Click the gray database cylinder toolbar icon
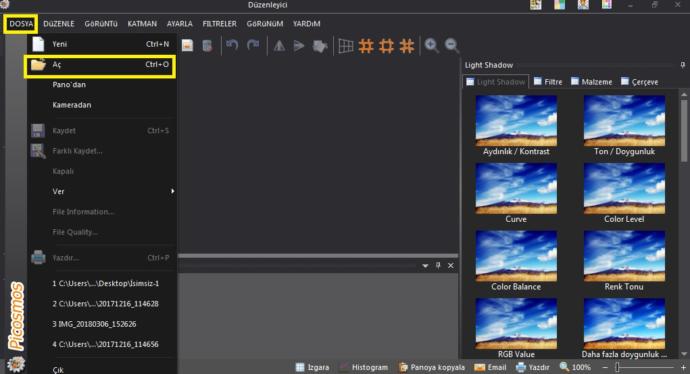The image size is (690, 374). (207, 45)
